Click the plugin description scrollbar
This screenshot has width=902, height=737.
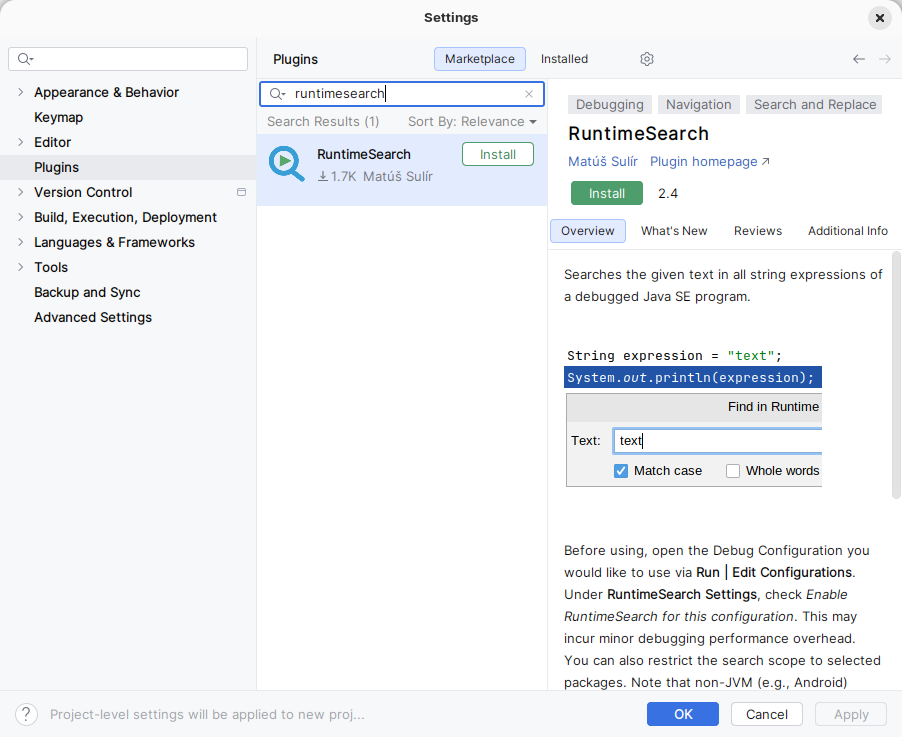[896, 375]
